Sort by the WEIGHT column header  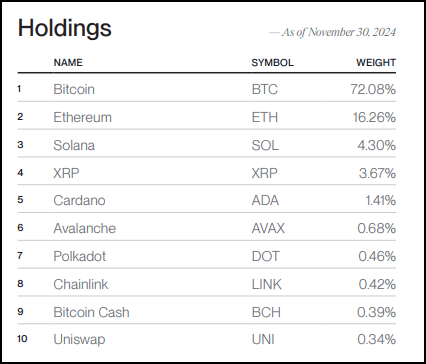pyautogui.click(x=376, y=63)
